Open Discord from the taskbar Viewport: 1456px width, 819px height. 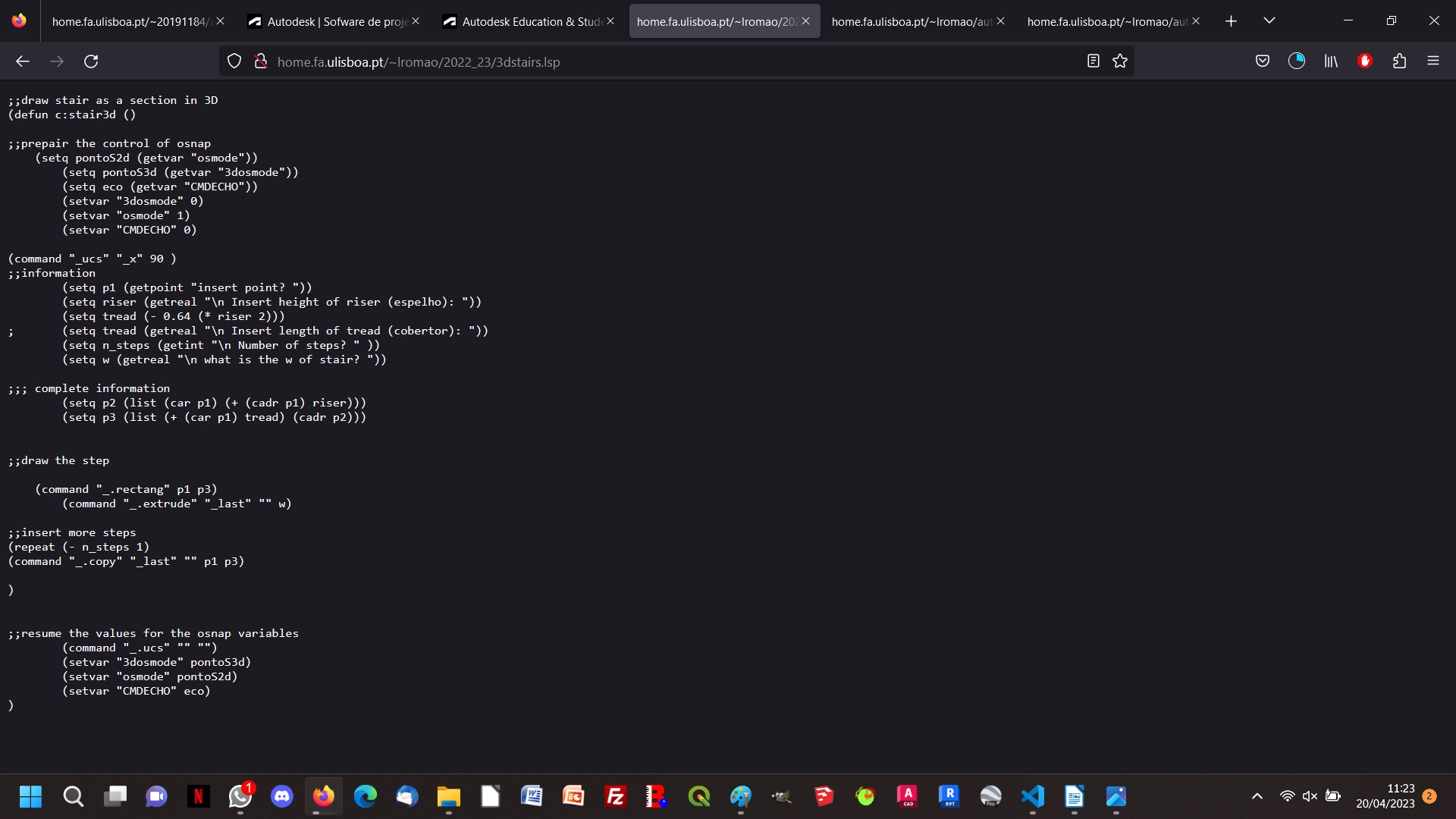(282, 796)
